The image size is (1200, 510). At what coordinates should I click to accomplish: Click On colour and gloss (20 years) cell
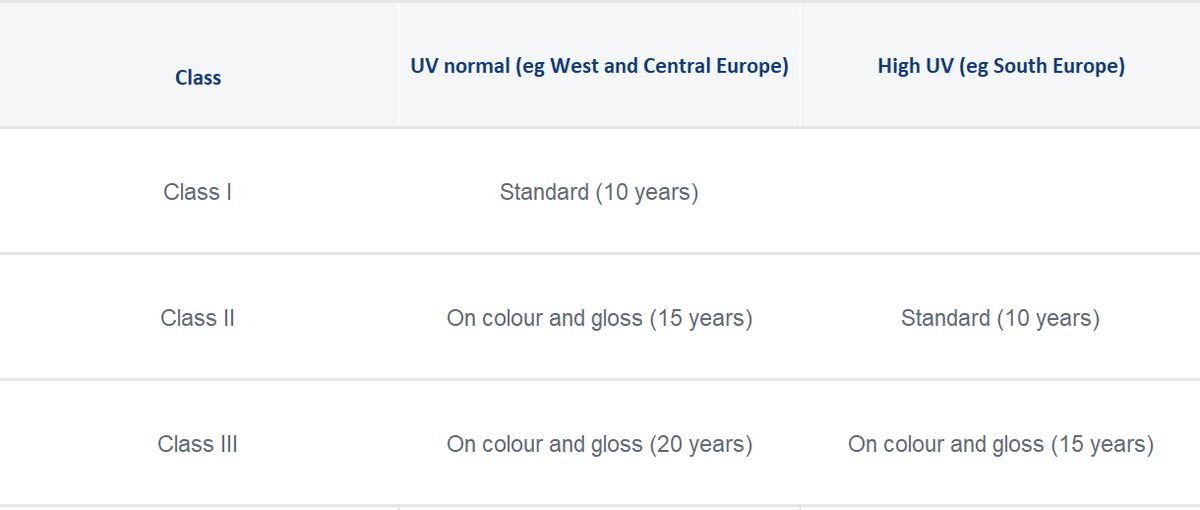tap(599, 444)
